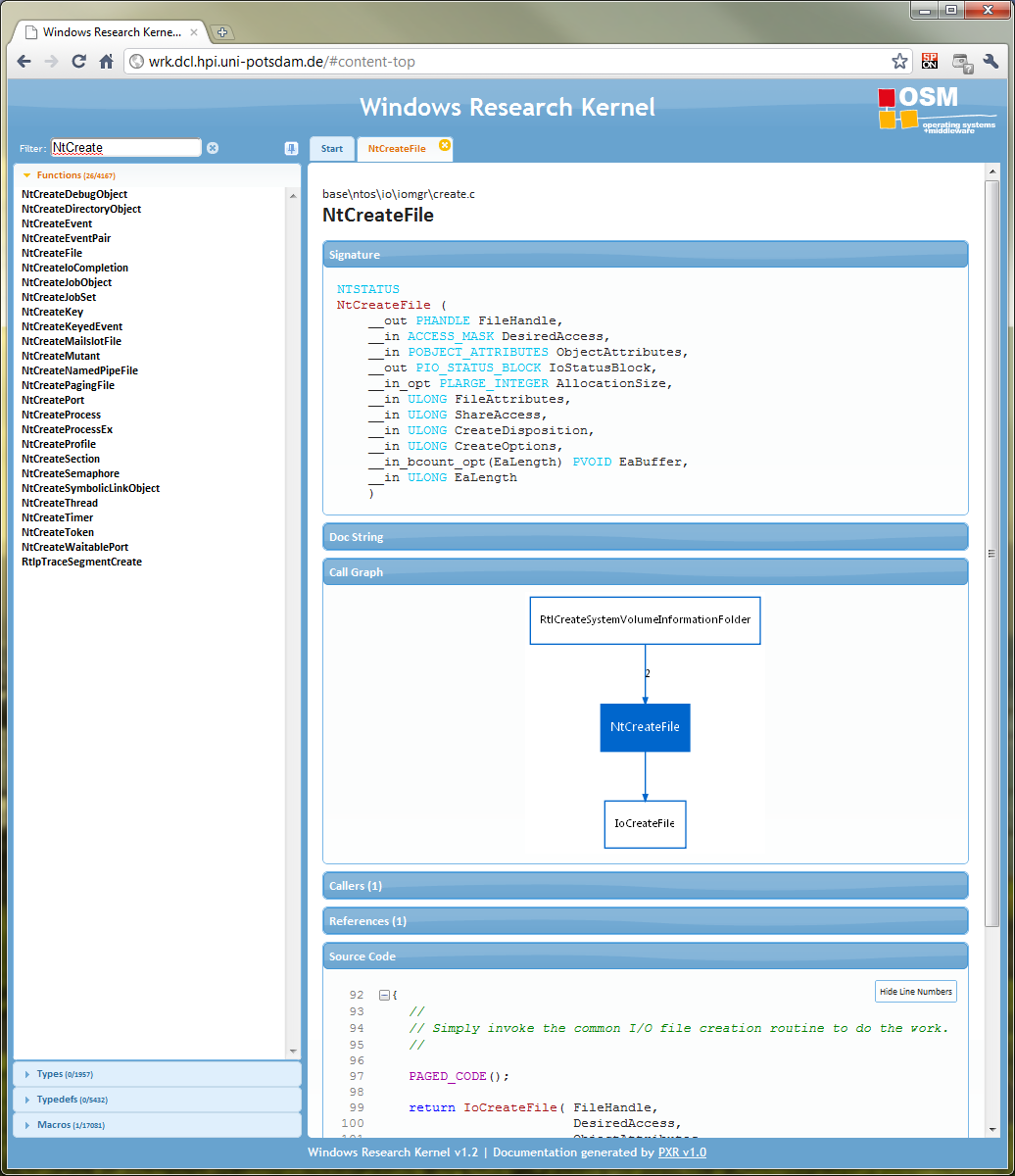Open NtCreateJobObject in the function list
1015x1176 pixels.
pyautogui.click(x=67, y=282)
